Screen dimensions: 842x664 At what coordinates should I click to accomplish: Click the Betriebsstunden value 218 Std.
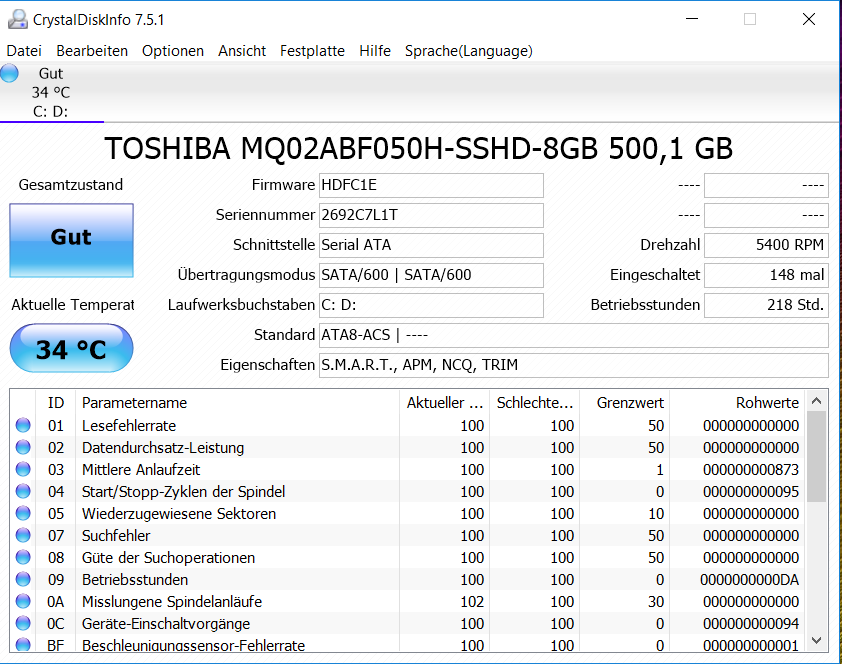[x=766, y=305]
